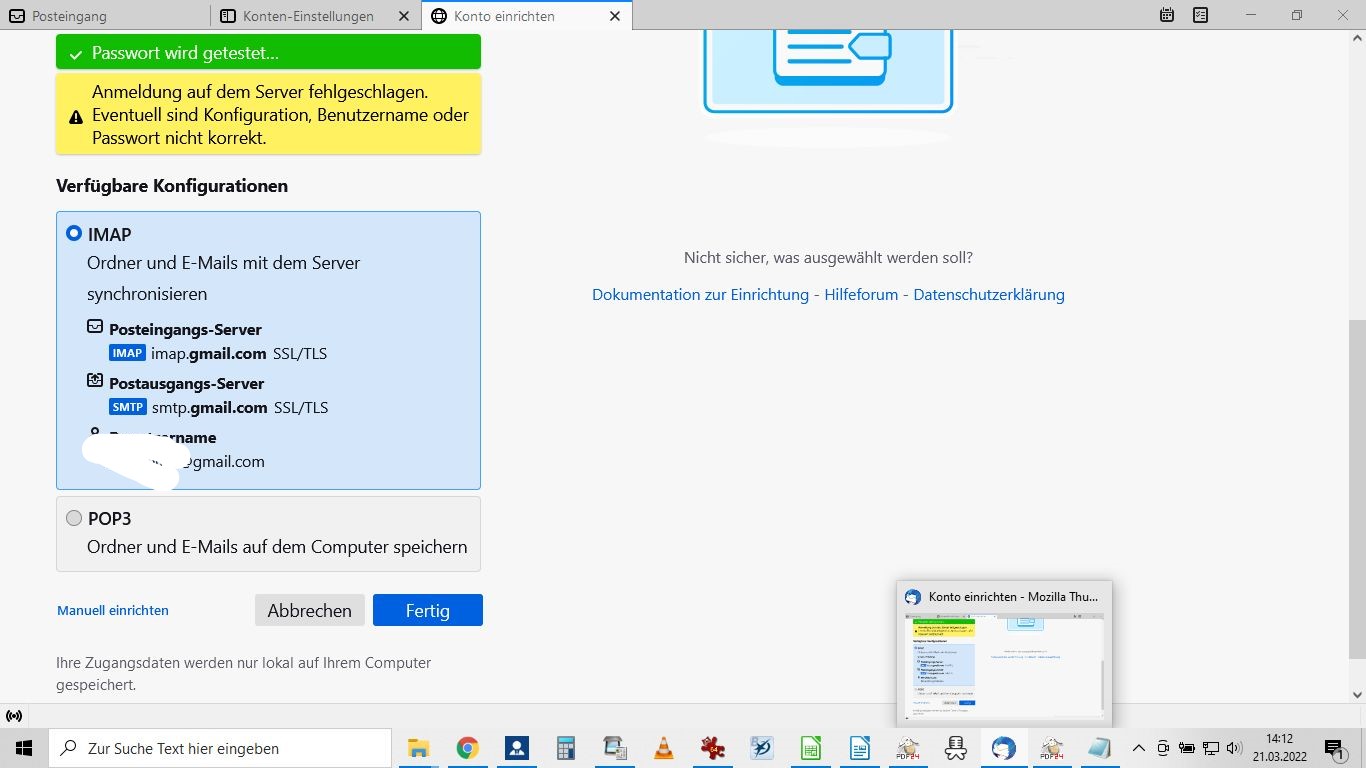
Task: Click the Windows search box
Action: click(220, 748)
